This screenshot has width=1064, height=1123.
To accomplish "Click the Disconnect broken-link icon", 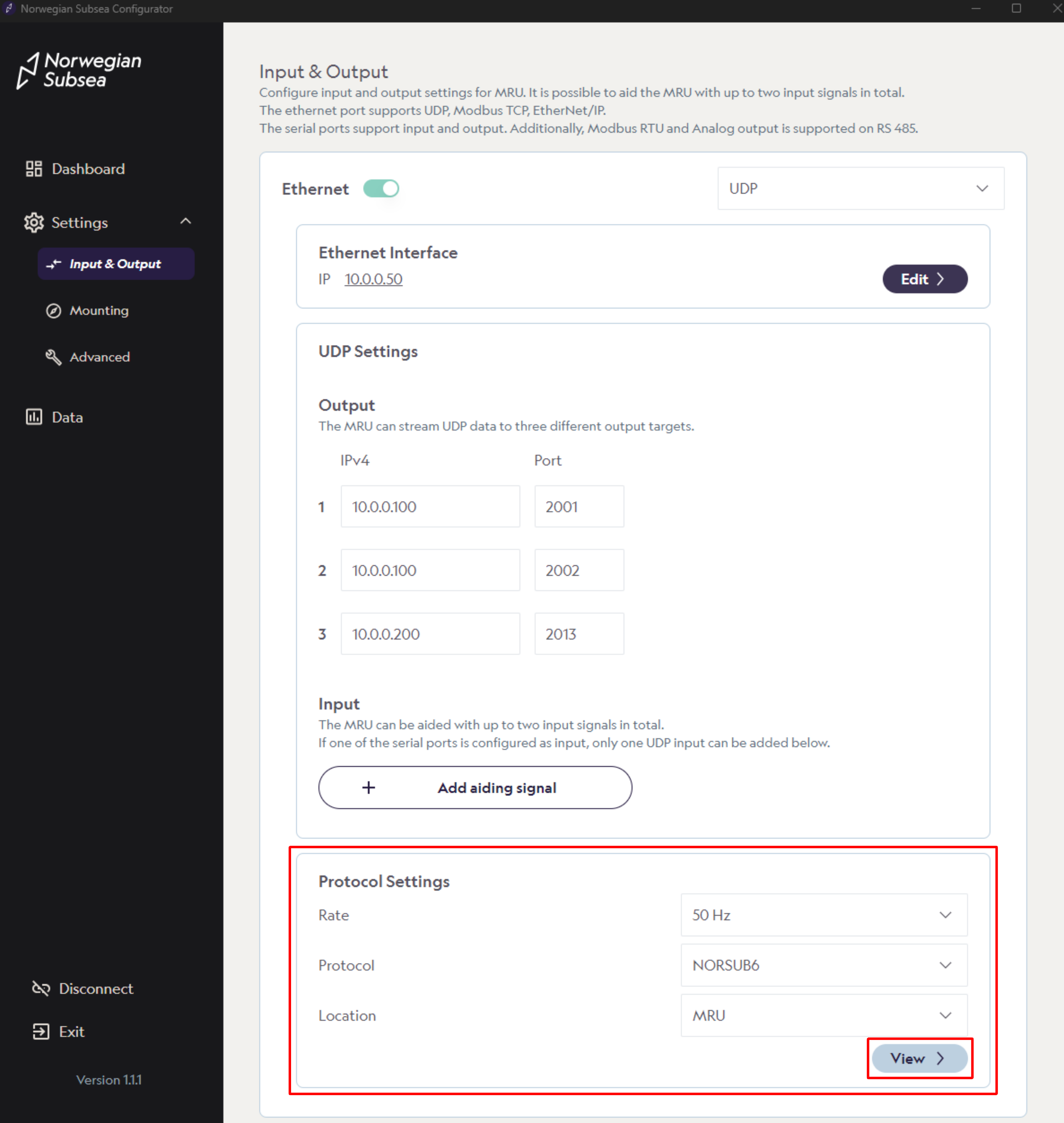I will (41, 989).
